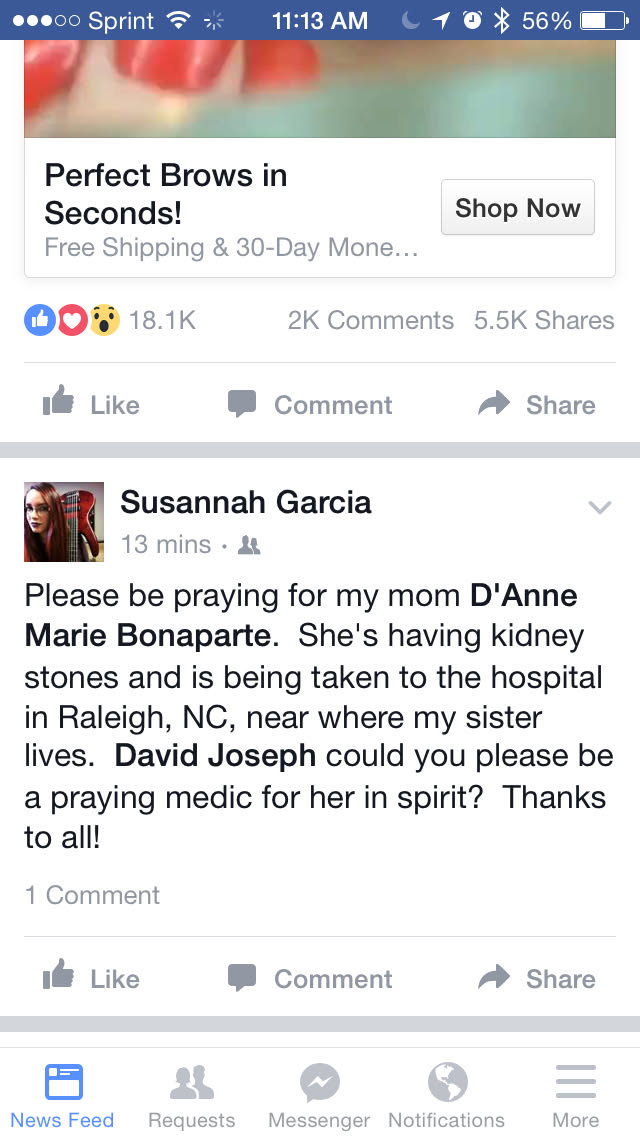The image size is (640, 1136).
Task: Open the Notifications tab
Action: pos(447,1095)
